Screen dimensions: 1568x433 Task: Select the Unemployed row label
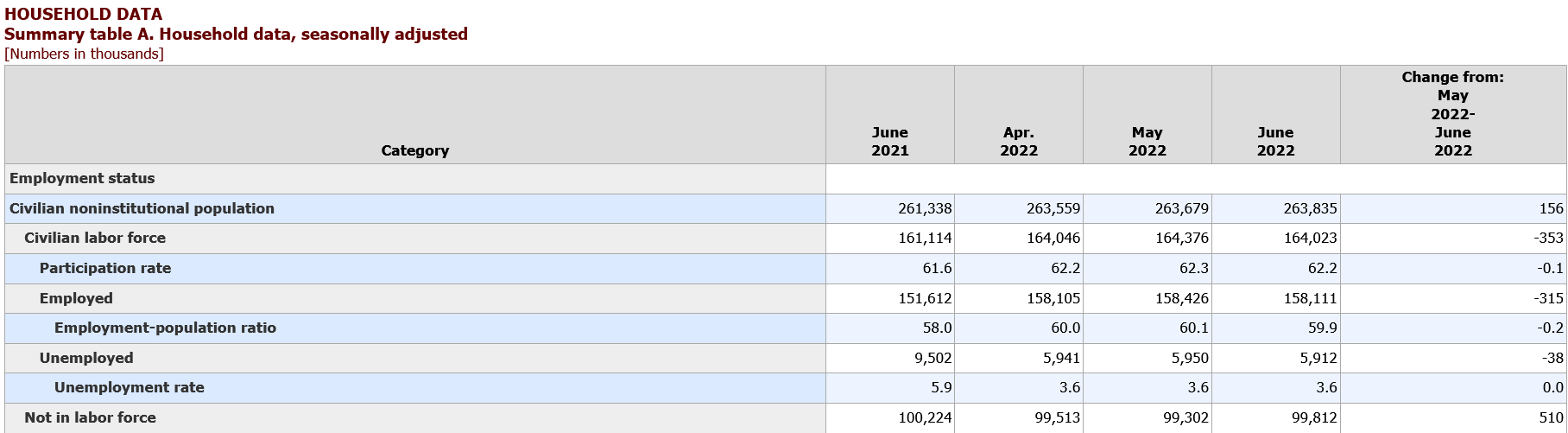(86, 358)
